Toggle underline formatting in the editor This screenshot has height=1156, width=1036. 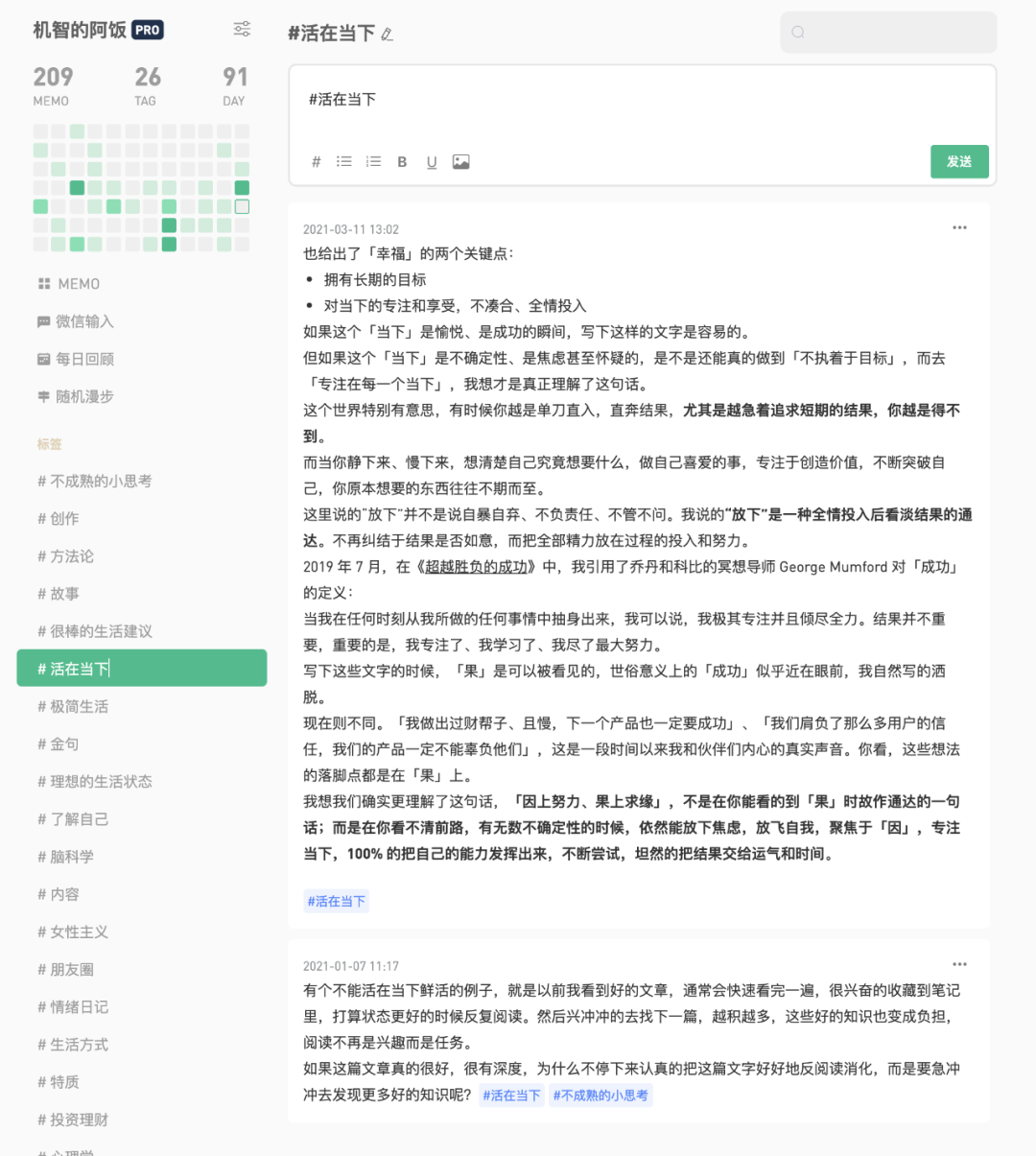coord(432,162)
